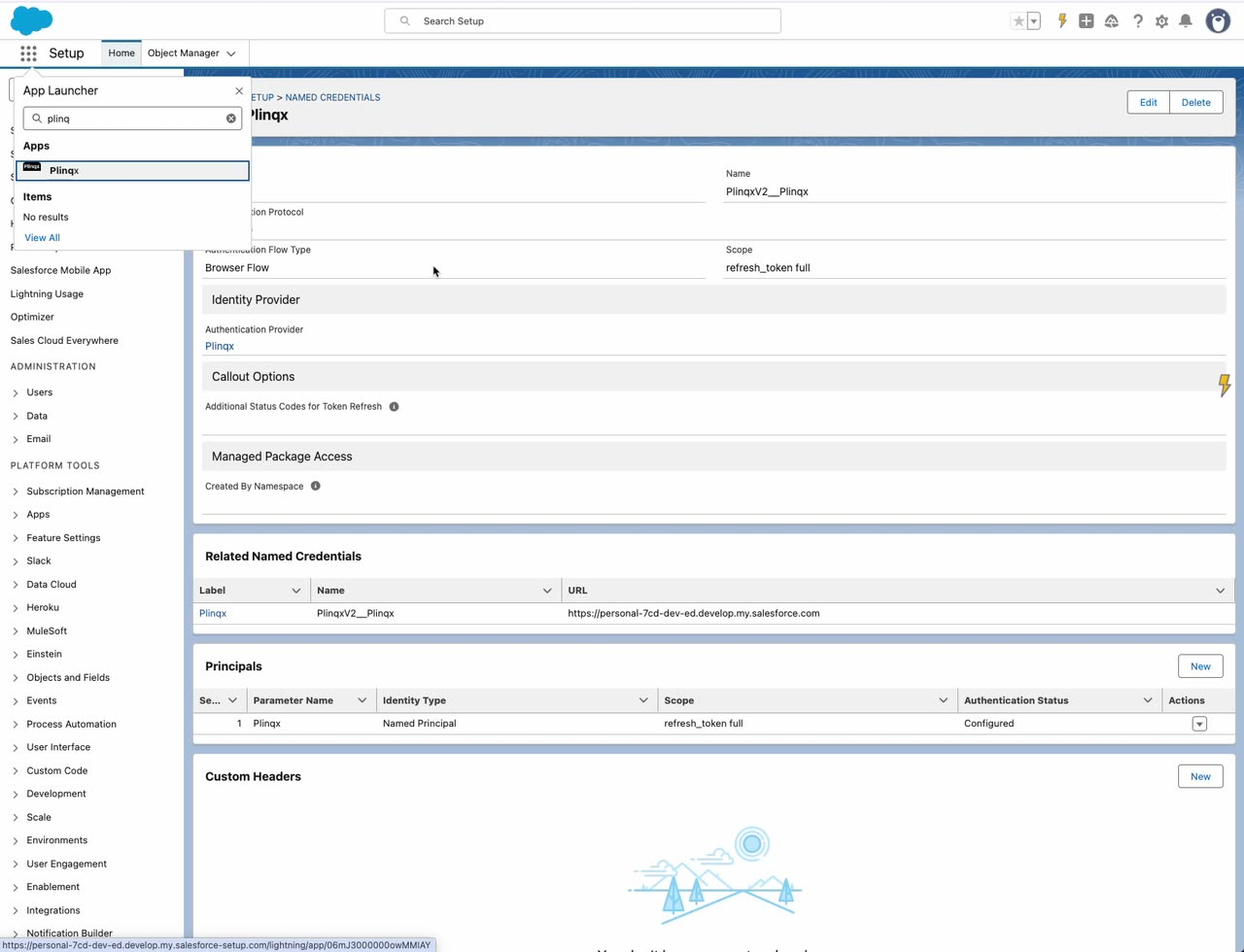
Task: Click the Development sidebar item
Action: coord(56,795)
